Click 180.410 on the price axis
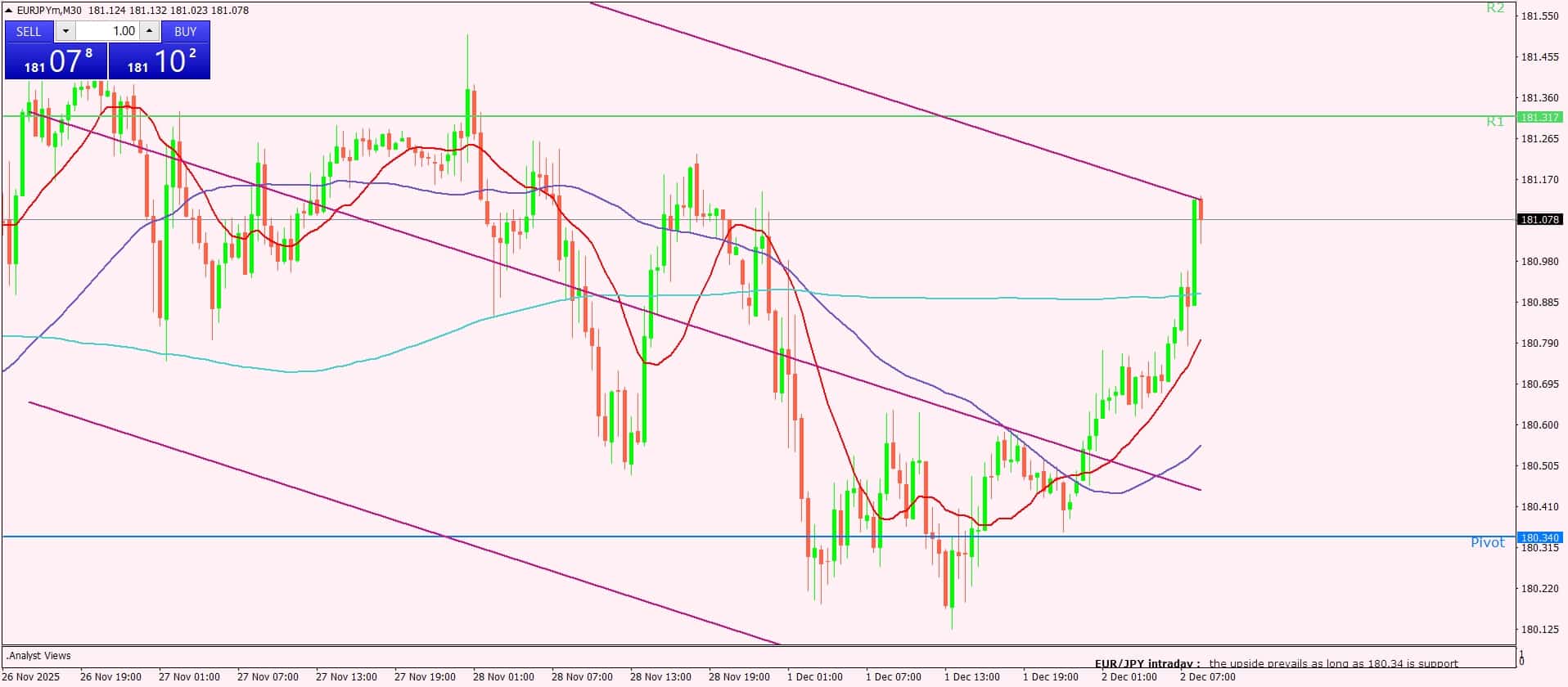This screenshot has height=687, width=1568. (1539, 506)
